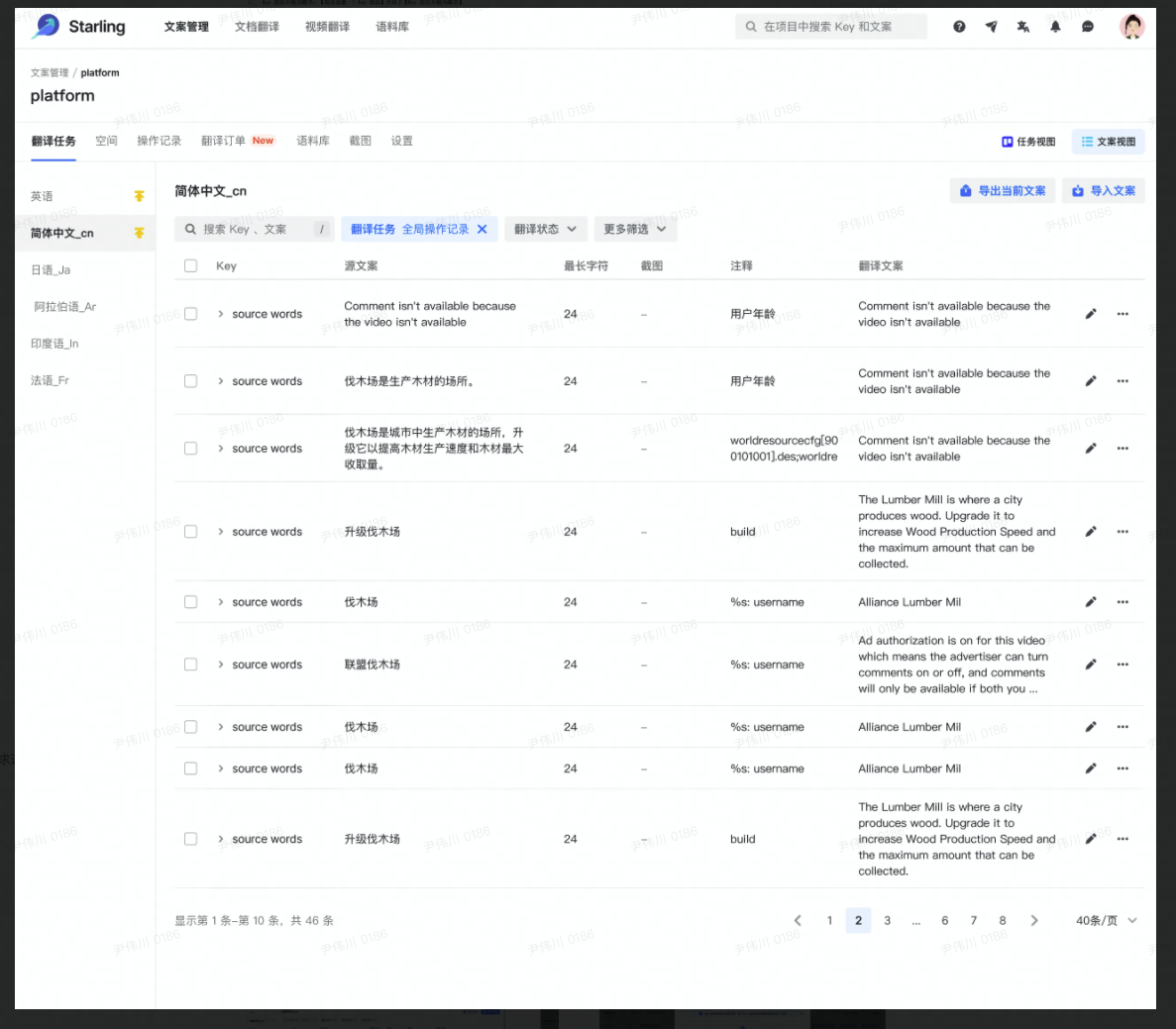Open the 翻译状态 dropdown filter

tap(545, 229)
